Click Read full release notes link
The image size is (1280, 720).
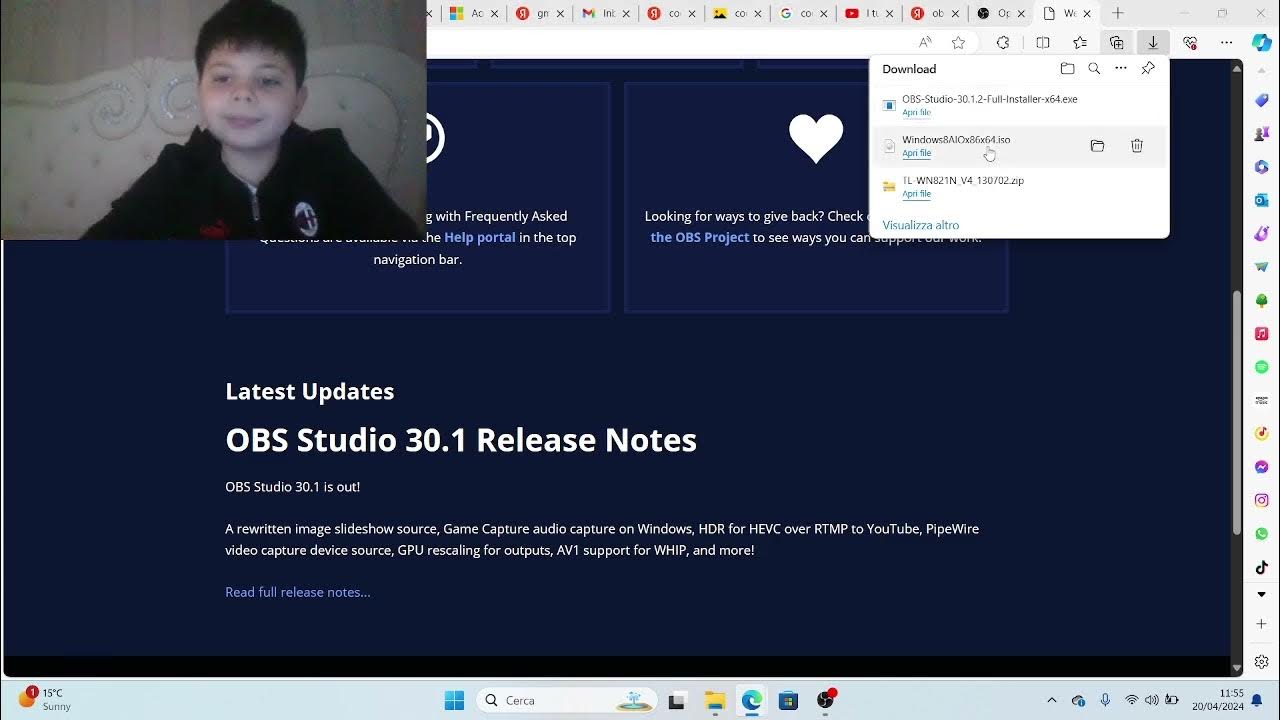pyautogui.click(x=298, y=592)
